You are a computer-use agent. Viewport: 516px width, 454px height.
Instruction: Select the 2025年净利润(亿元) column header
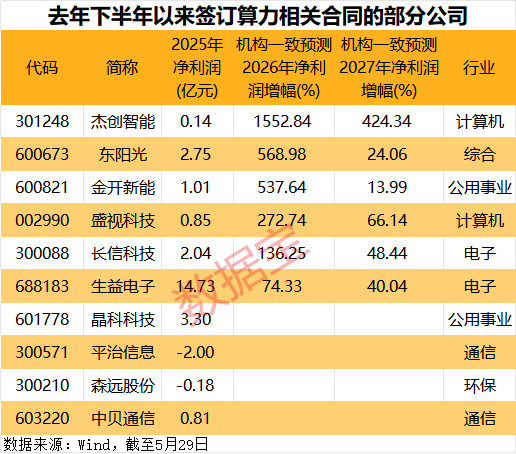coord(197,68)
